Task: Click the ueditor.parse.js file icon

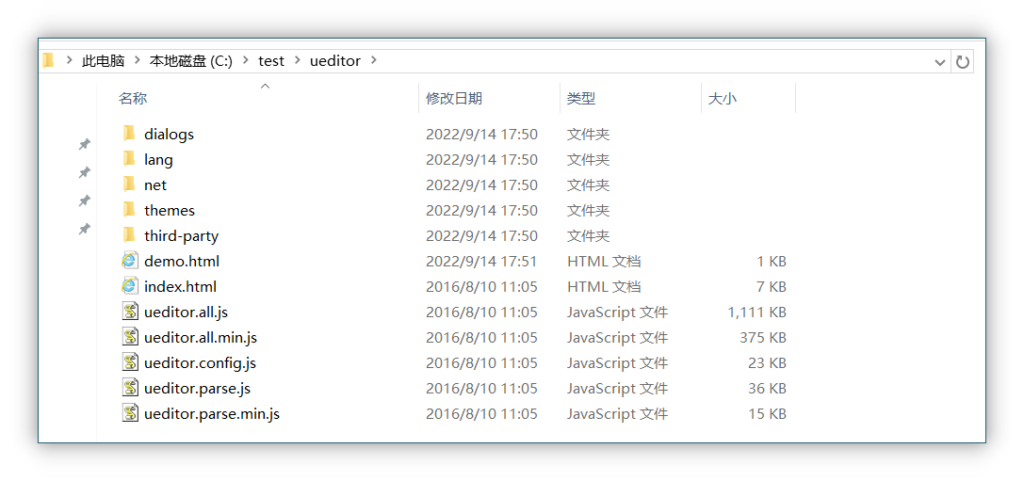Action: point(131,388)
